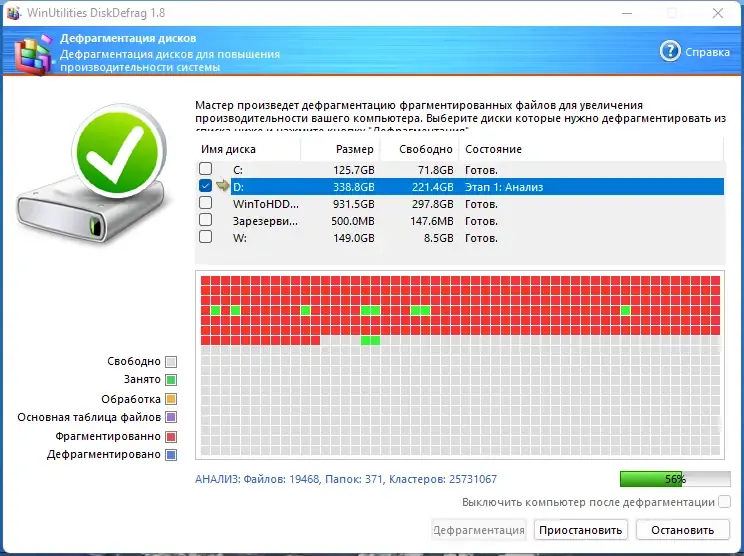Click the 931.5GB size value
This screenshot has height=556, width=744.
click(353, 204)
